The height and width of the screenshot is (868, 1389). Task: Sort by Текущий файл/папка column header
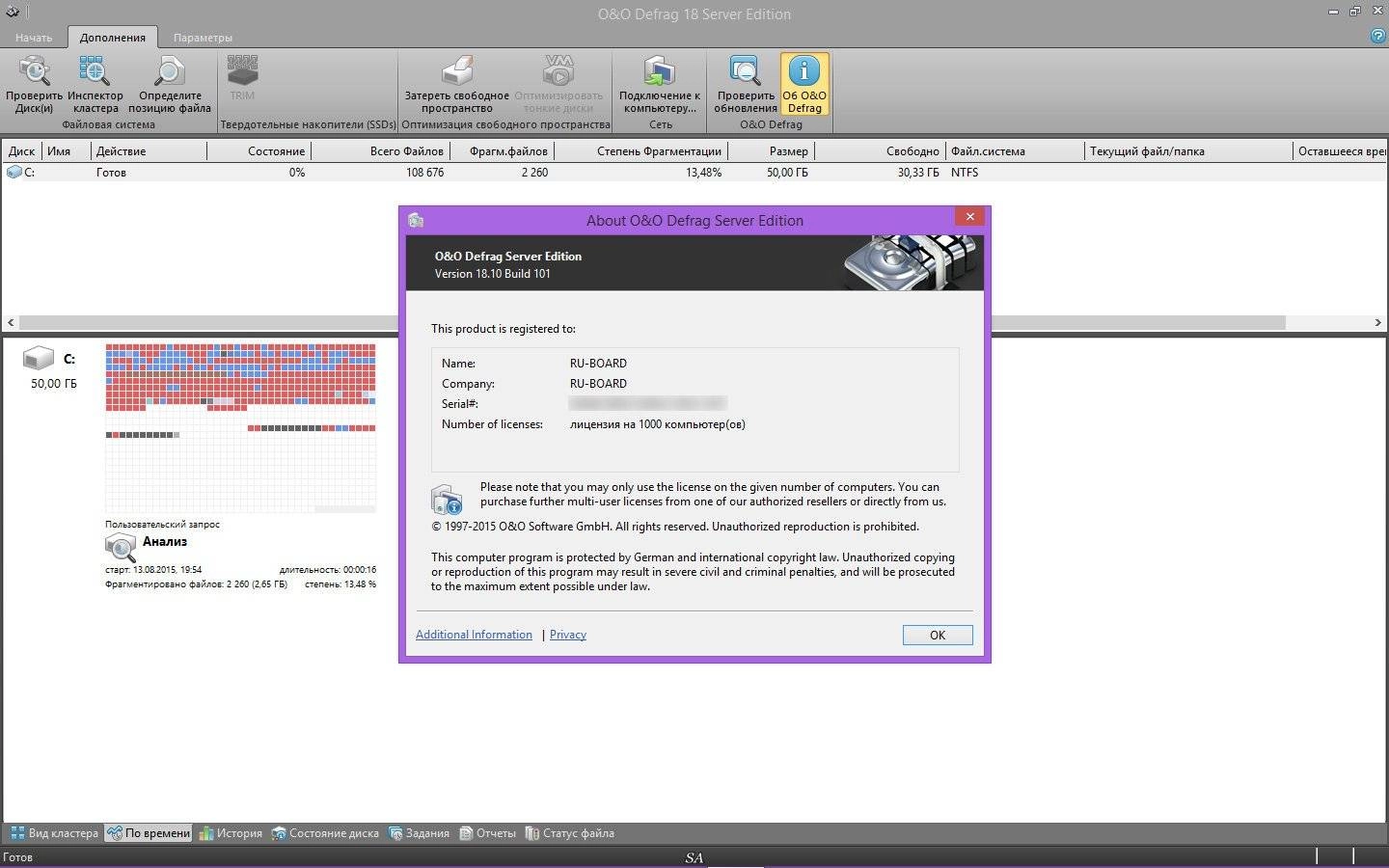pyautogui.click(x=1188, y=151)
